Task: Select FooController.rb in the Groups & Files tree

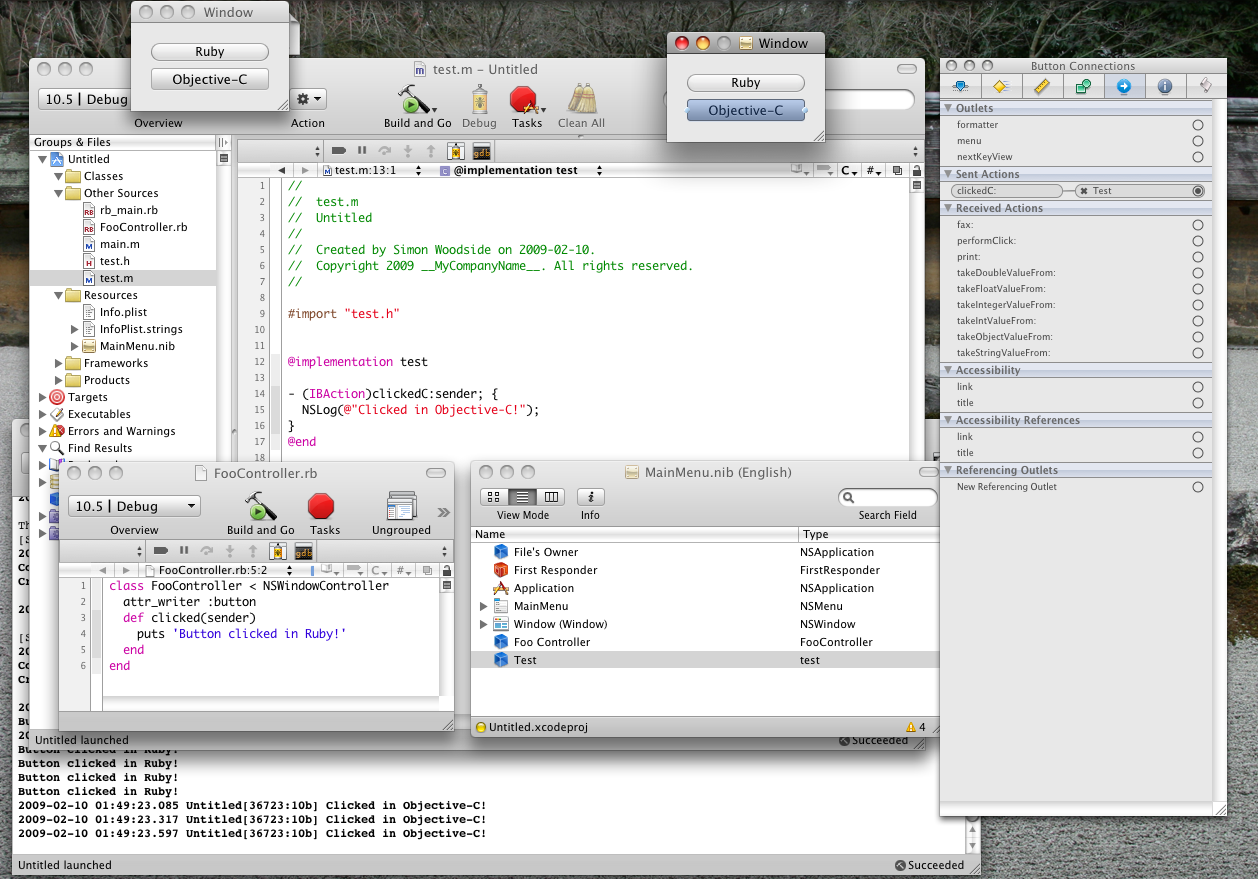Action: coord(143,227)
